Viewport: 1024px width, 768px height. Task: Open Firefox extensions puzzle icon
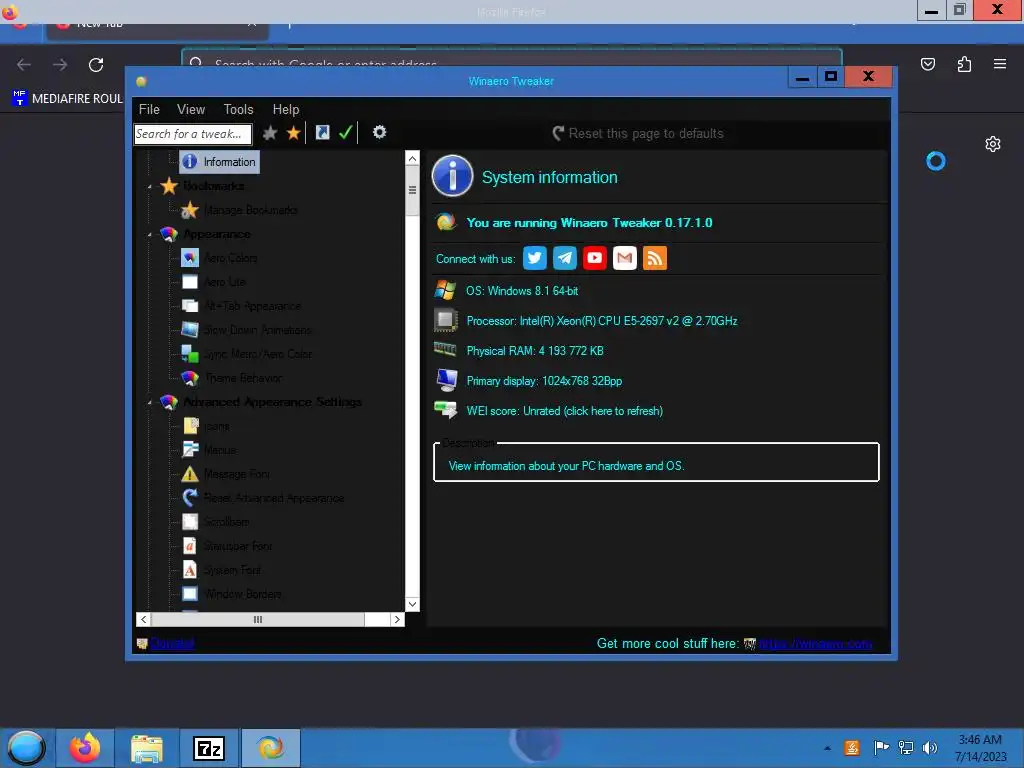point(964,64)
